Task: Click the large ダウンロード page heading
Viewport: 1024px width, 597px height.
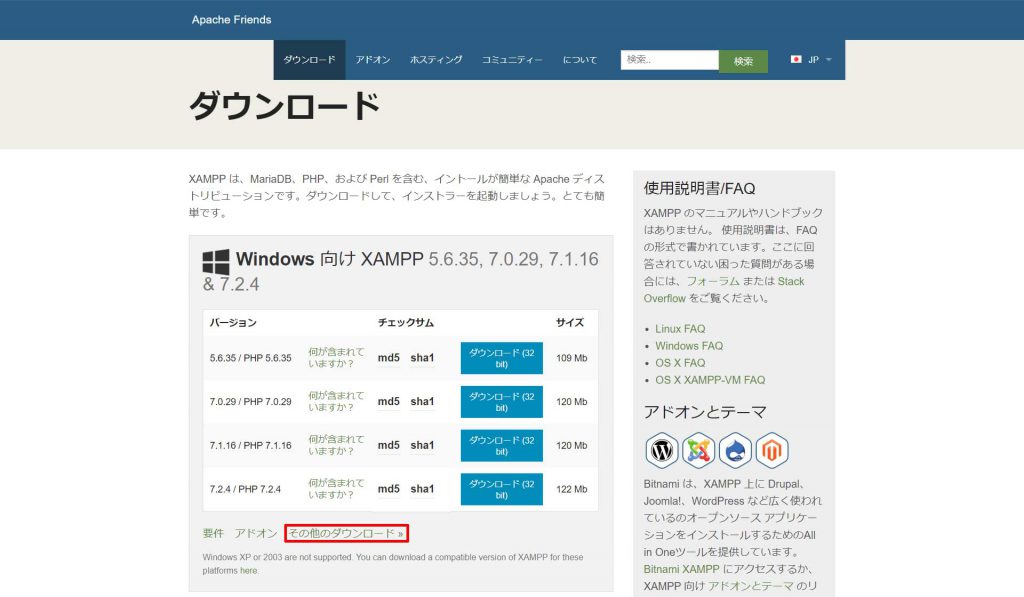Action: (x=285, y=106)
